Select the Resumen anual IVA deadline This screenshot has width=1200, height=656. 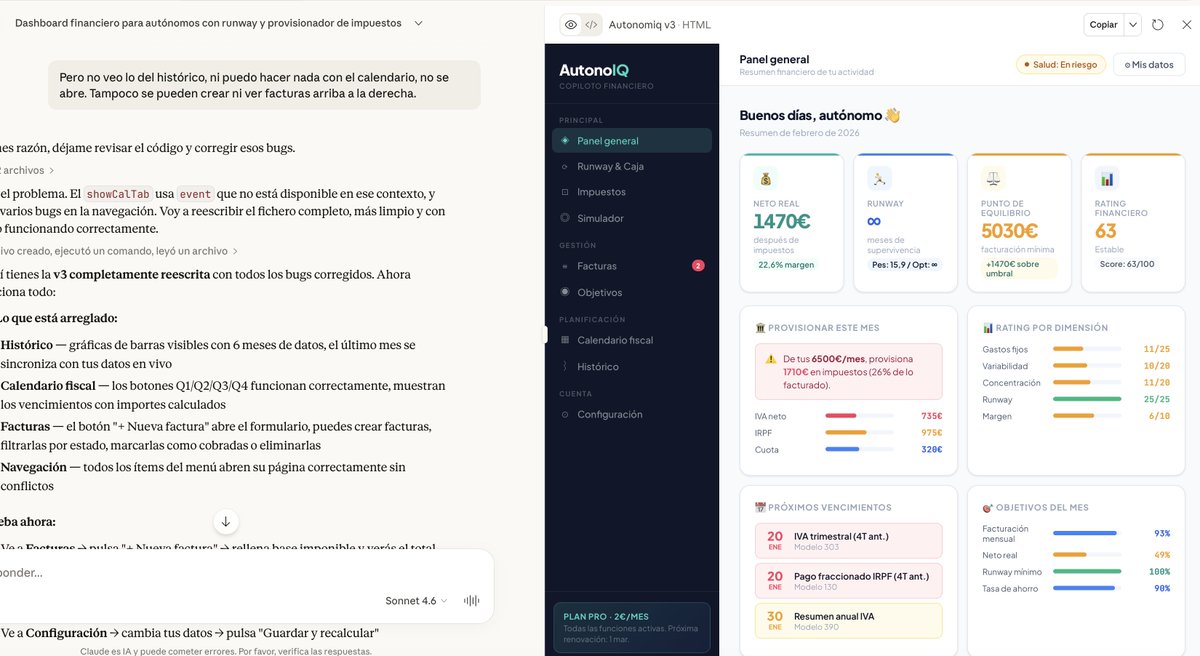(848, 621)
